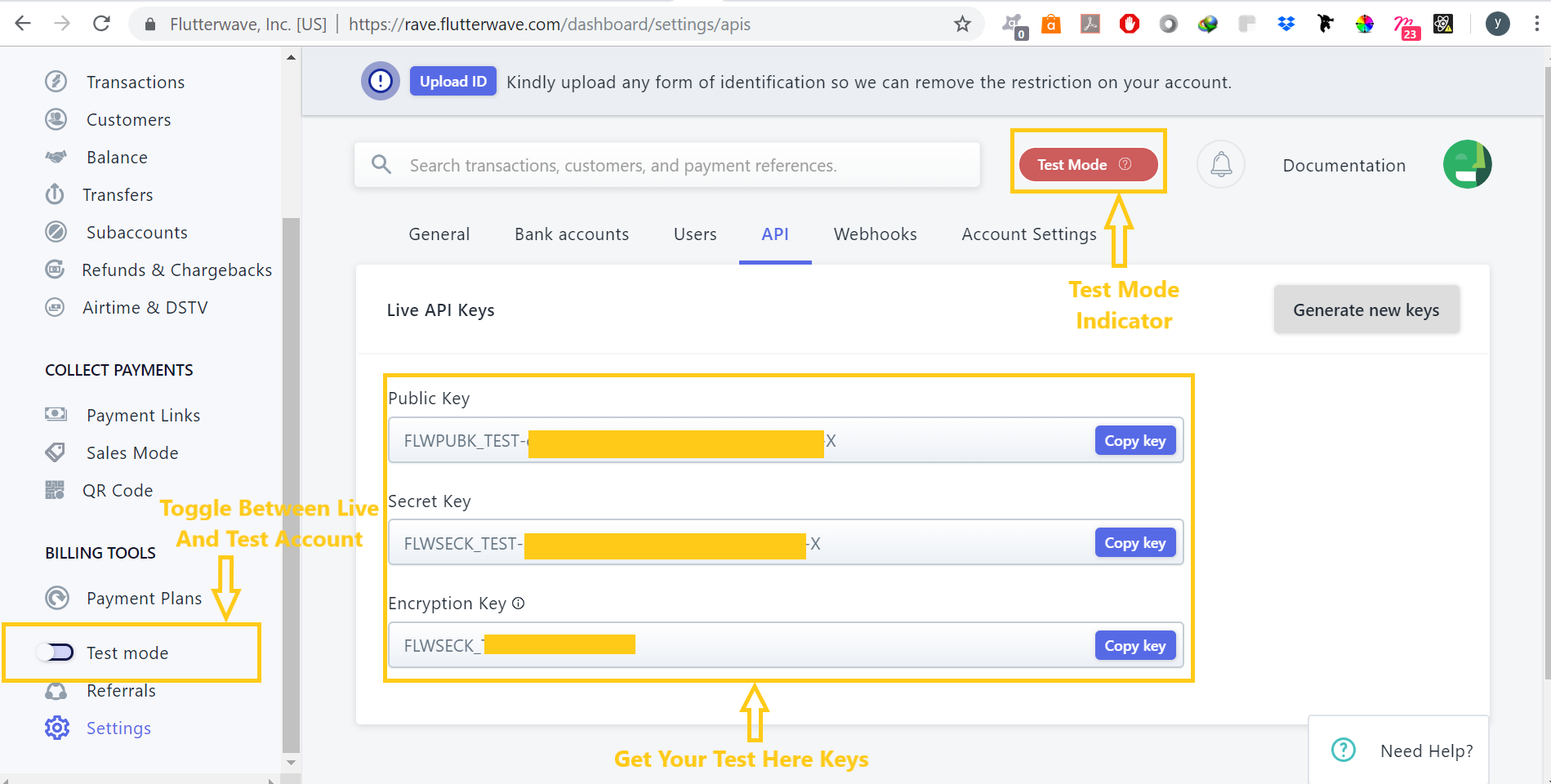Click sidebar scrollbar down arrow
The height and width of the screenshot is (784, 1551).
(x=291, y=762)
